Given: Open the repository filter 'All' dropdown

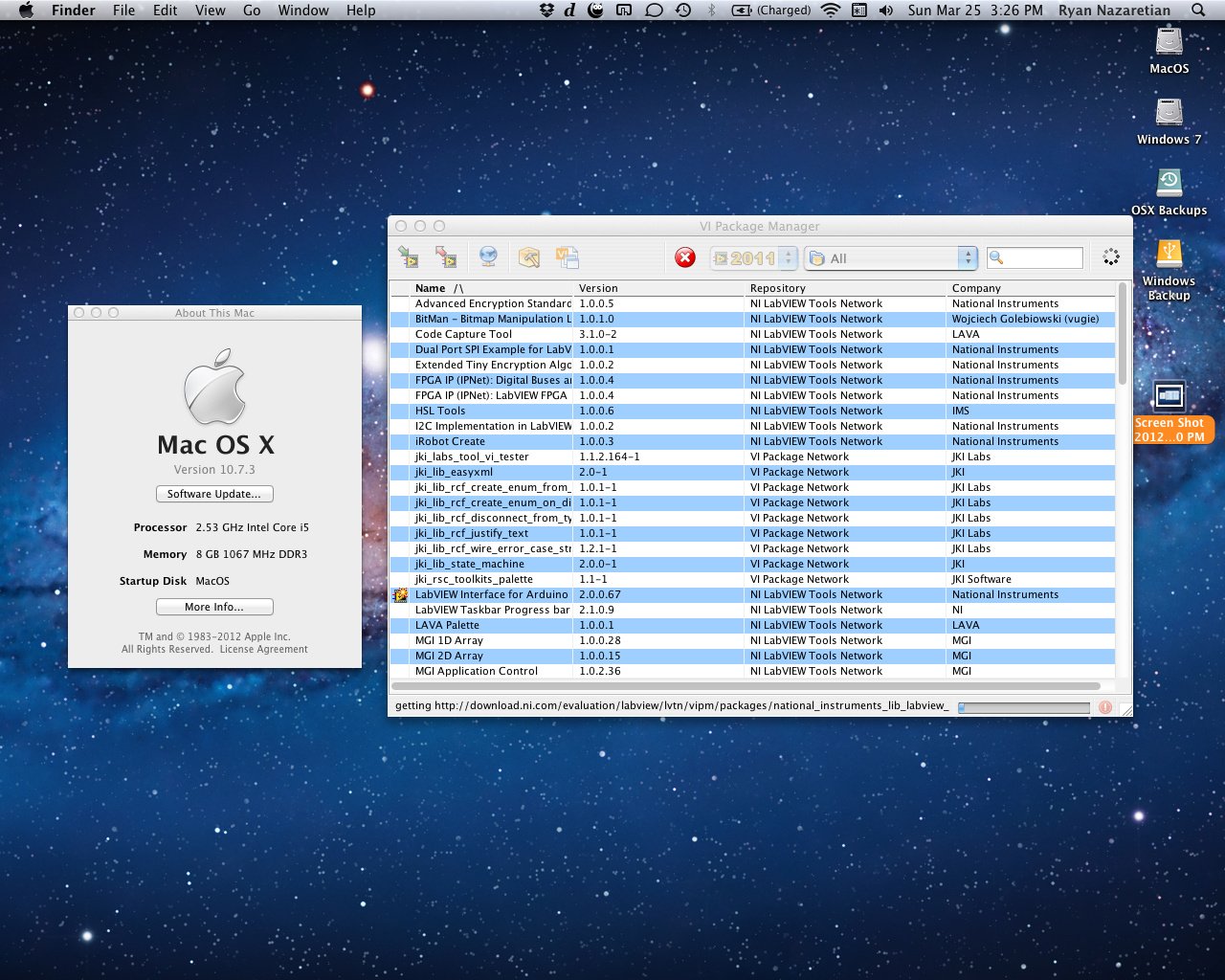Looking at the screenshot, I should click(x=891, y=258).
